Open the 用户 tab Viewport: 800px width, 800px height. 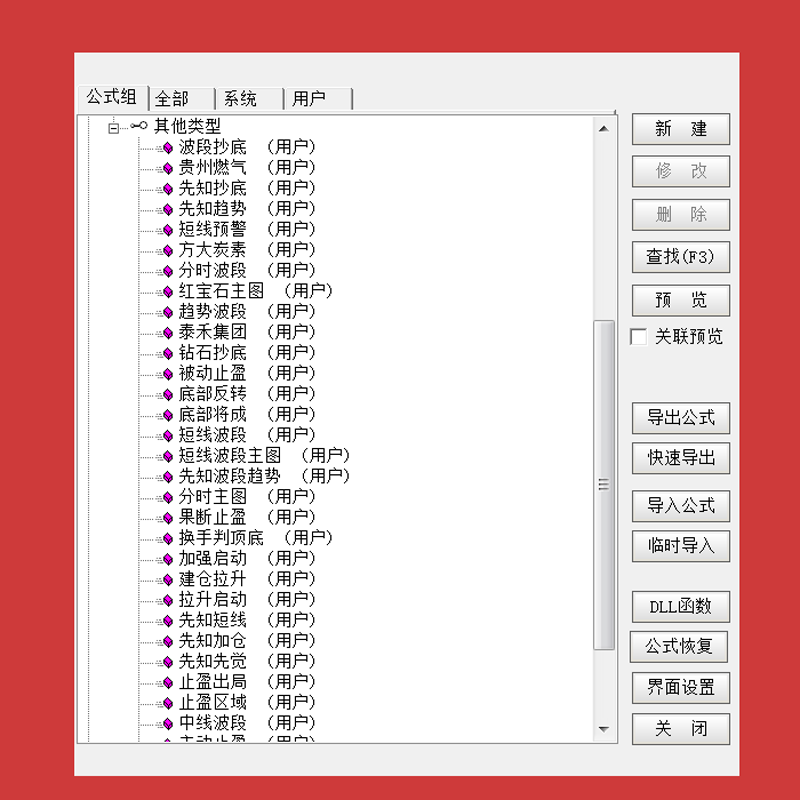pos(317,99)
